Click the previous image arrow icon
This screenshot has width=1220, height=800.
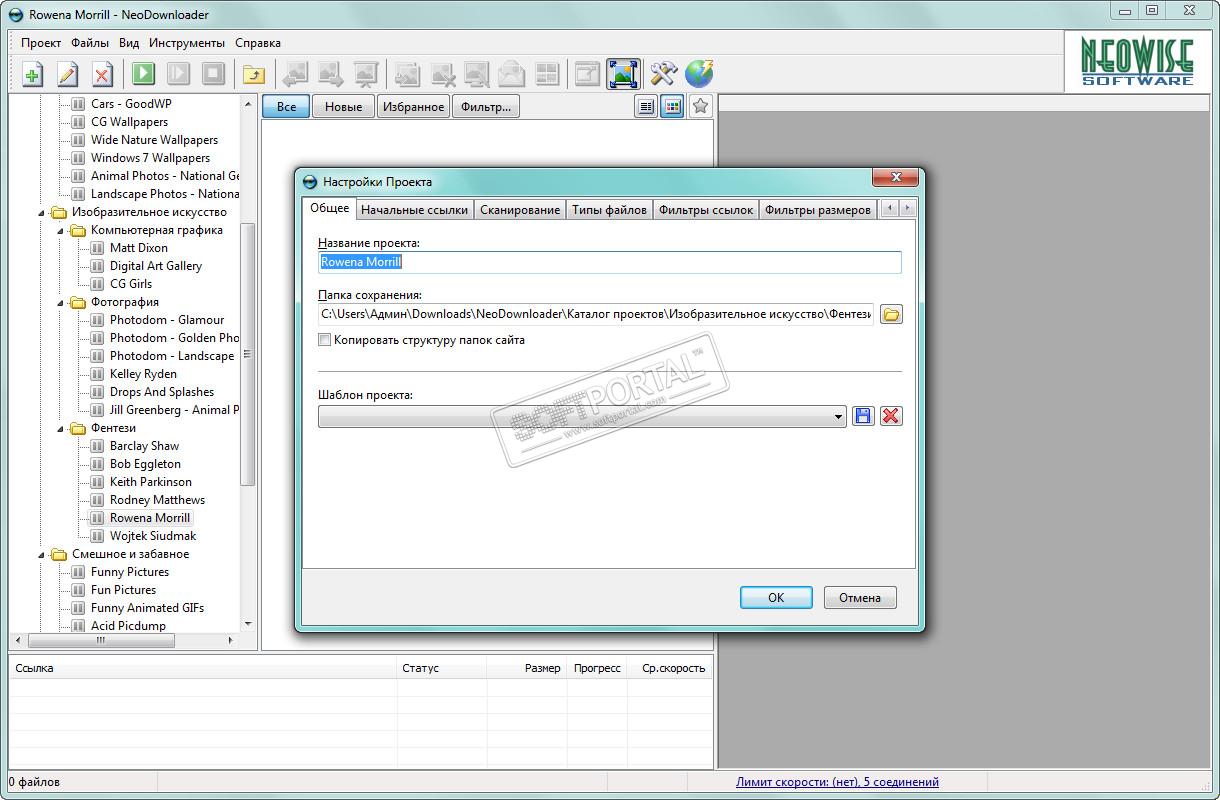[x=295, y=74]
